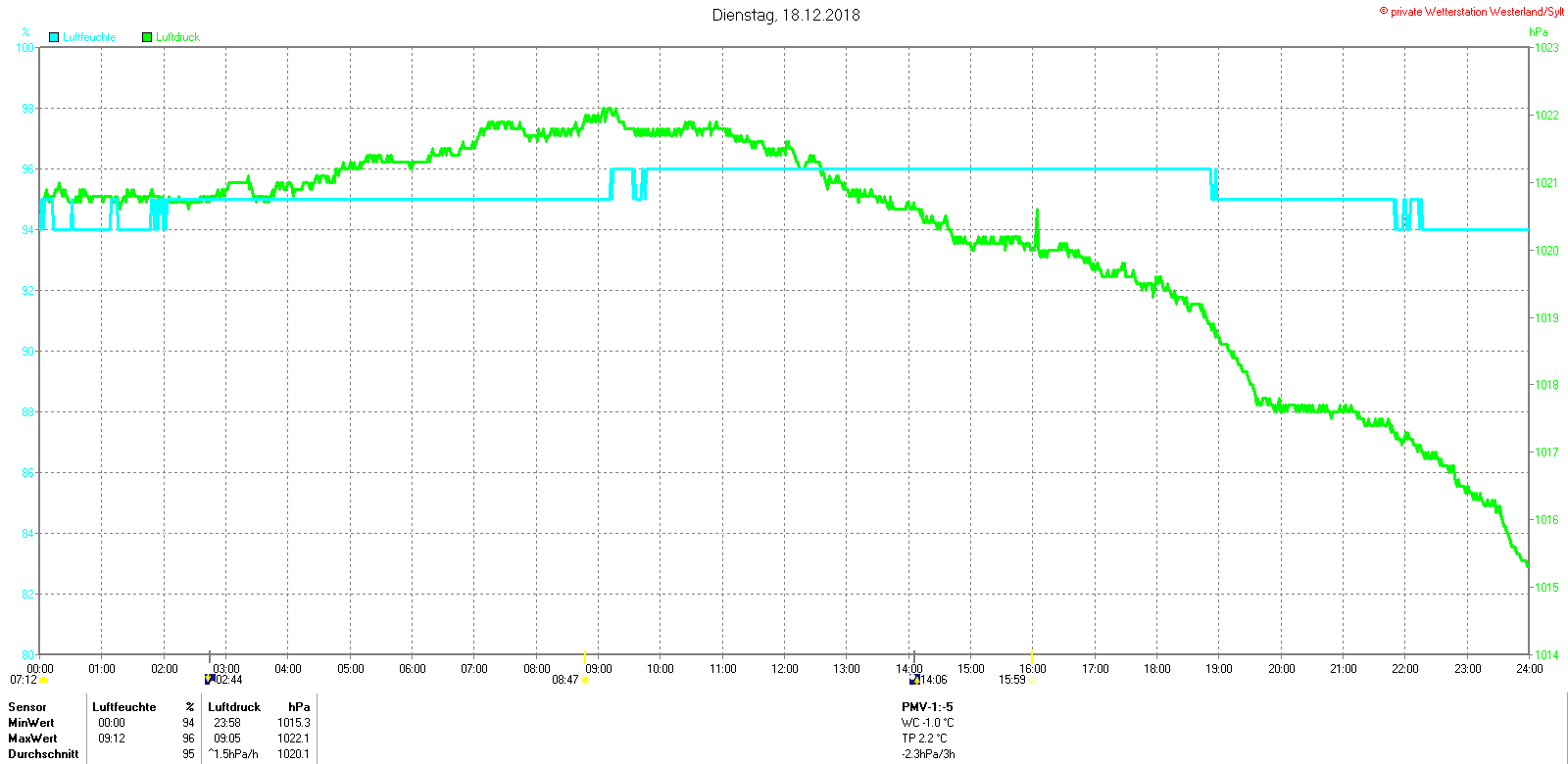Click the 19:00 label on the time axis

click(x=1219, y=669)
